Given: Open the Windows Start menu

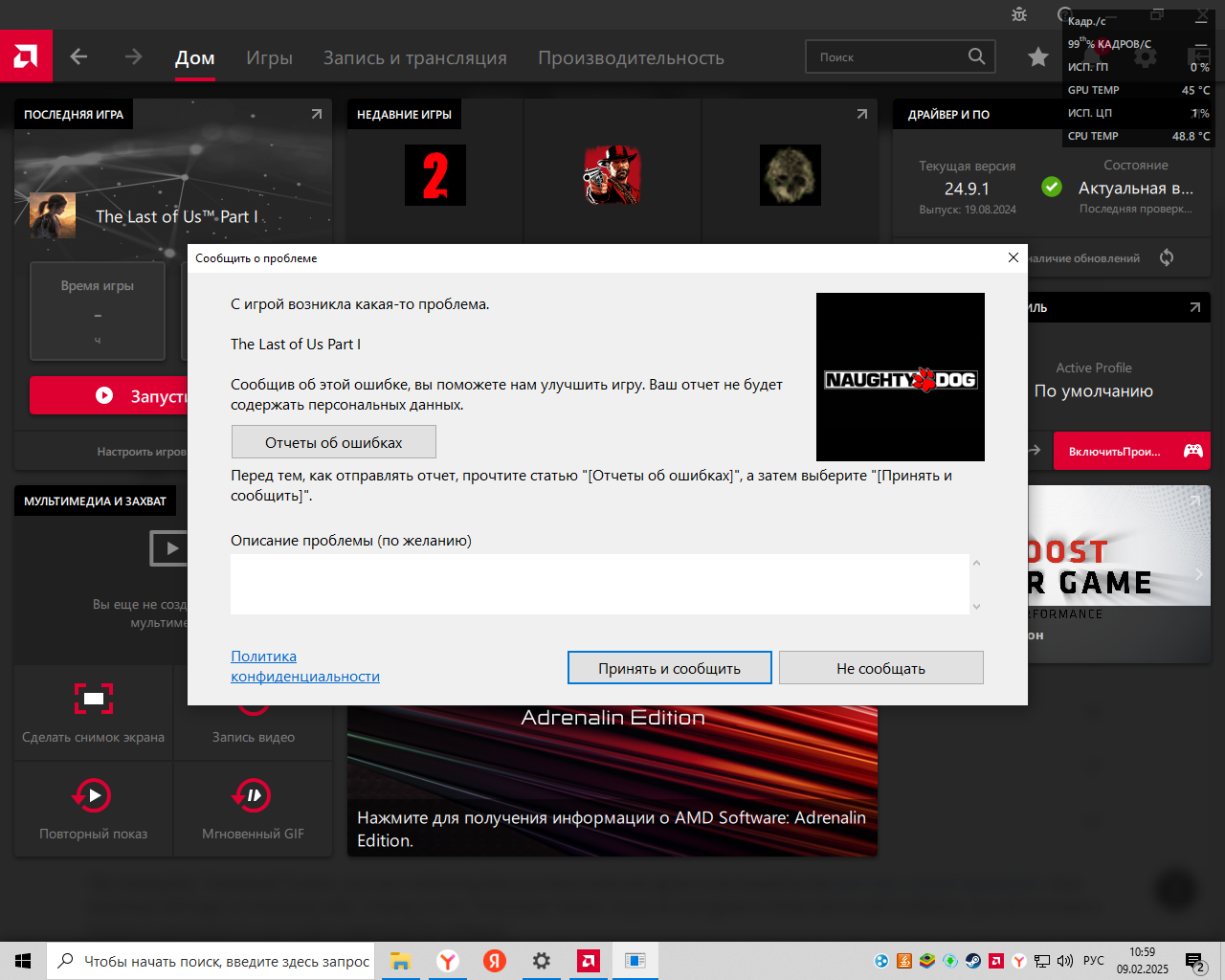Looking at the screenshot, I should tap(23, 961).
